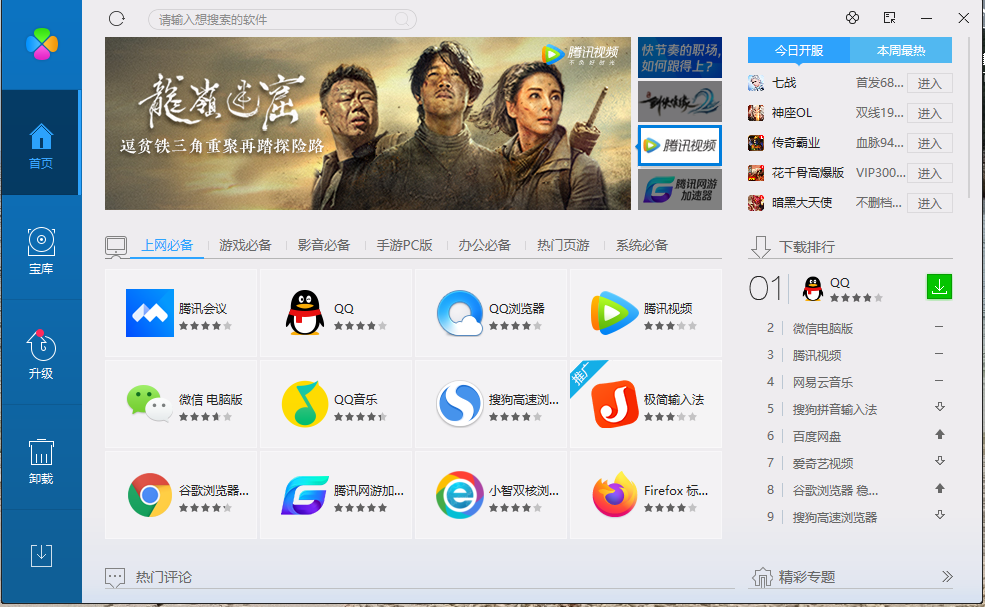Image resolution: width=985 pixels, height=607 pixels.
Task: Click 爱奇艺视频 in download ranking
Action: 823,464
